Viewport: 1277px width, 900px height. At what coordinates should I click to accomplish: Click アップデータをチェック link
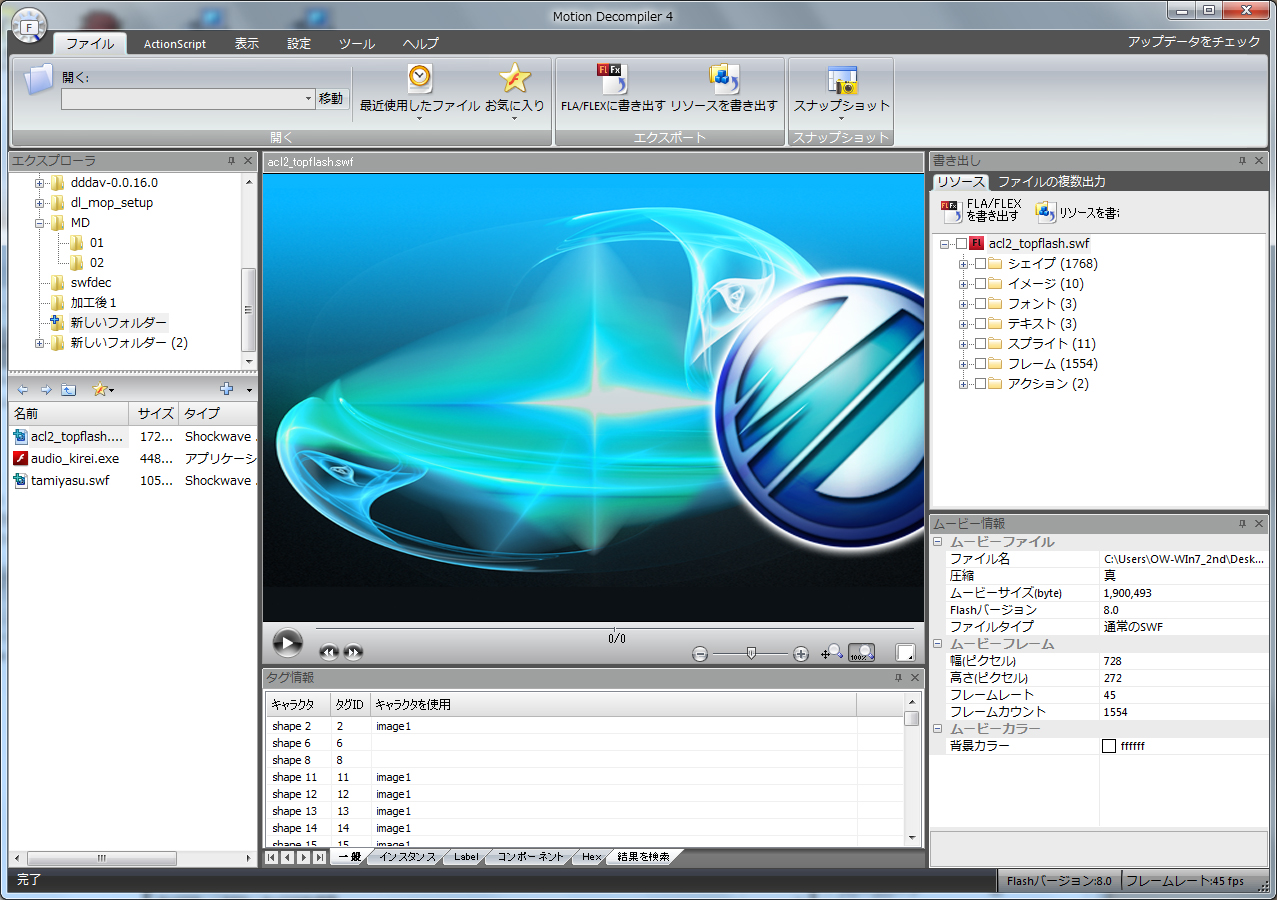coord(1194,42)
